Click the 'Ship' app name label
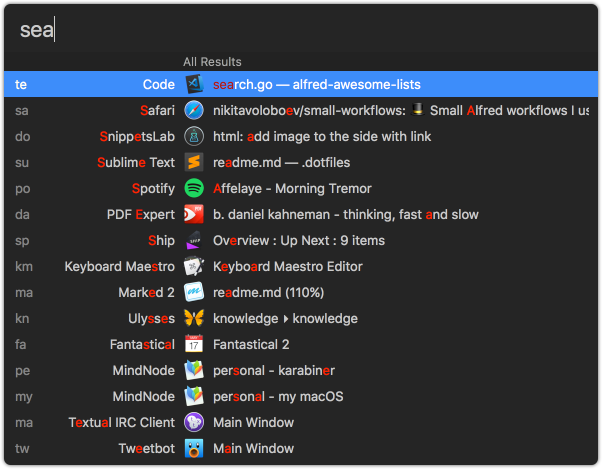602x469 pixels. click(x=161, y=241)
